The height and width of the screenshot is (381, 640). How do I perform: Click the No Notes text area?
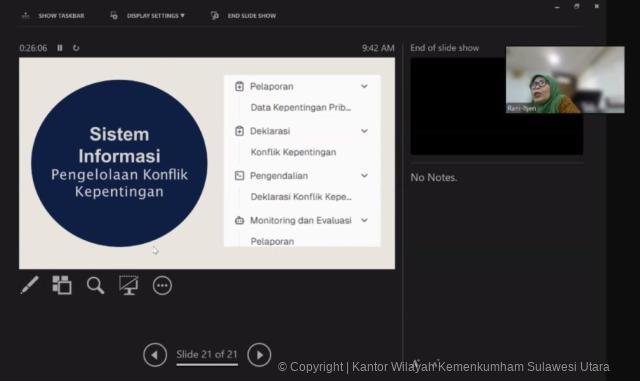click(434, 178)
